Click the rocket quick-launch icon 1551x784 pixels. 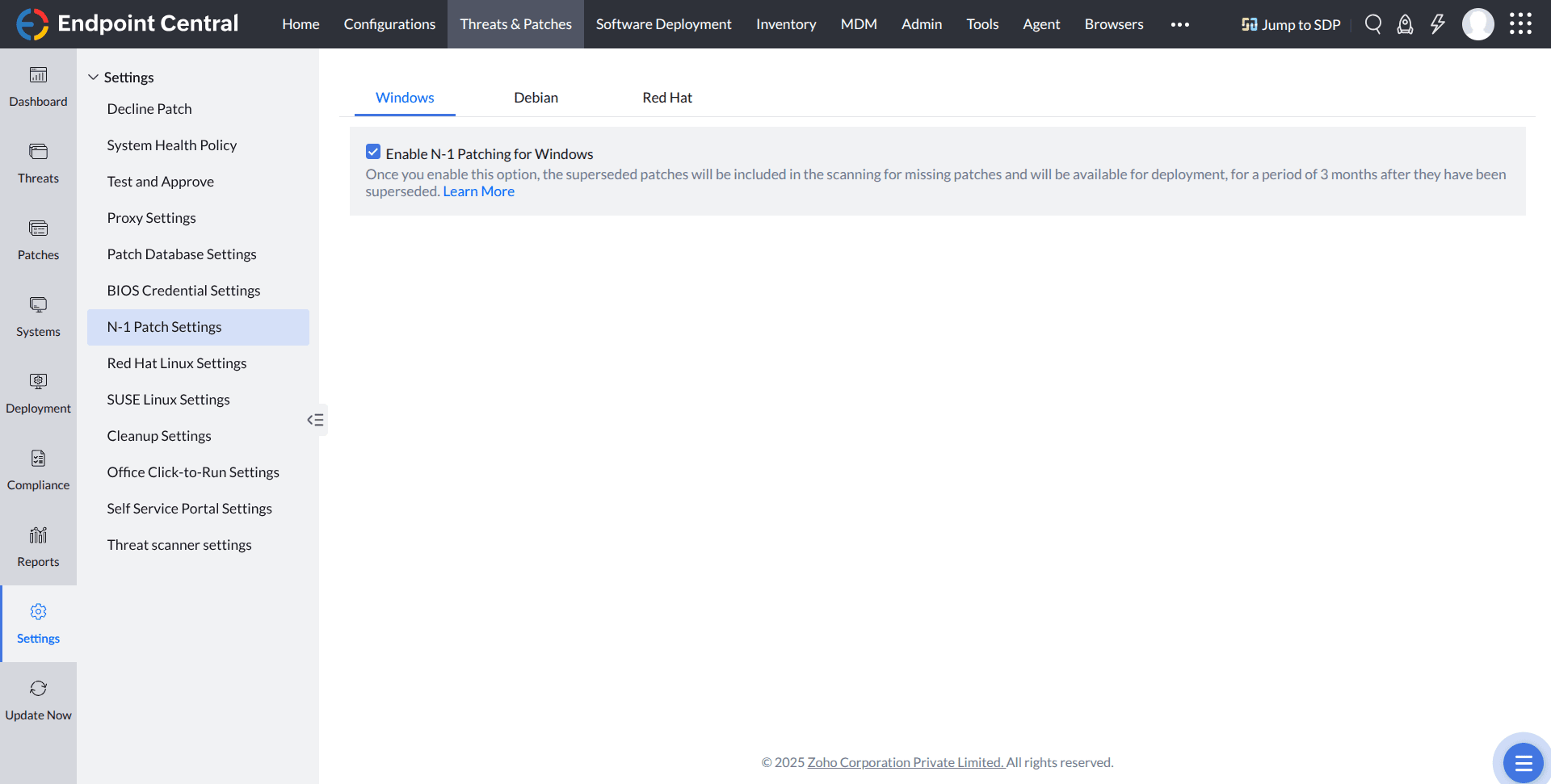(x=1406, y=24)
